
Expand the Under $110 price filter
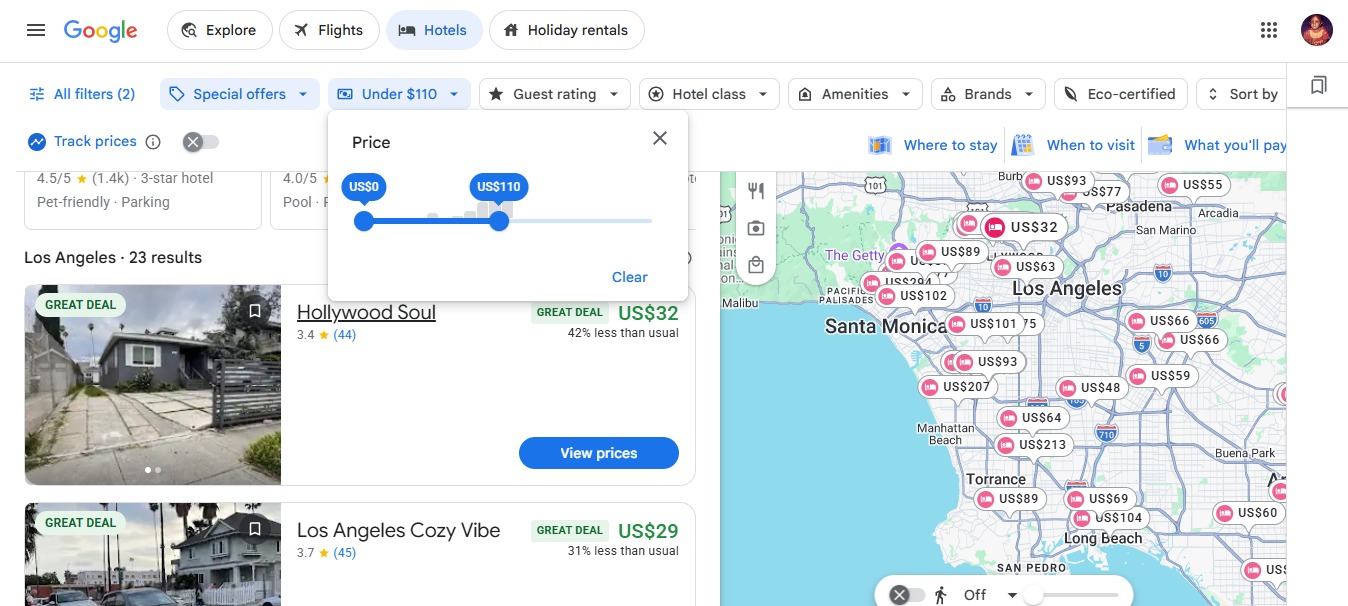[399, 94]
